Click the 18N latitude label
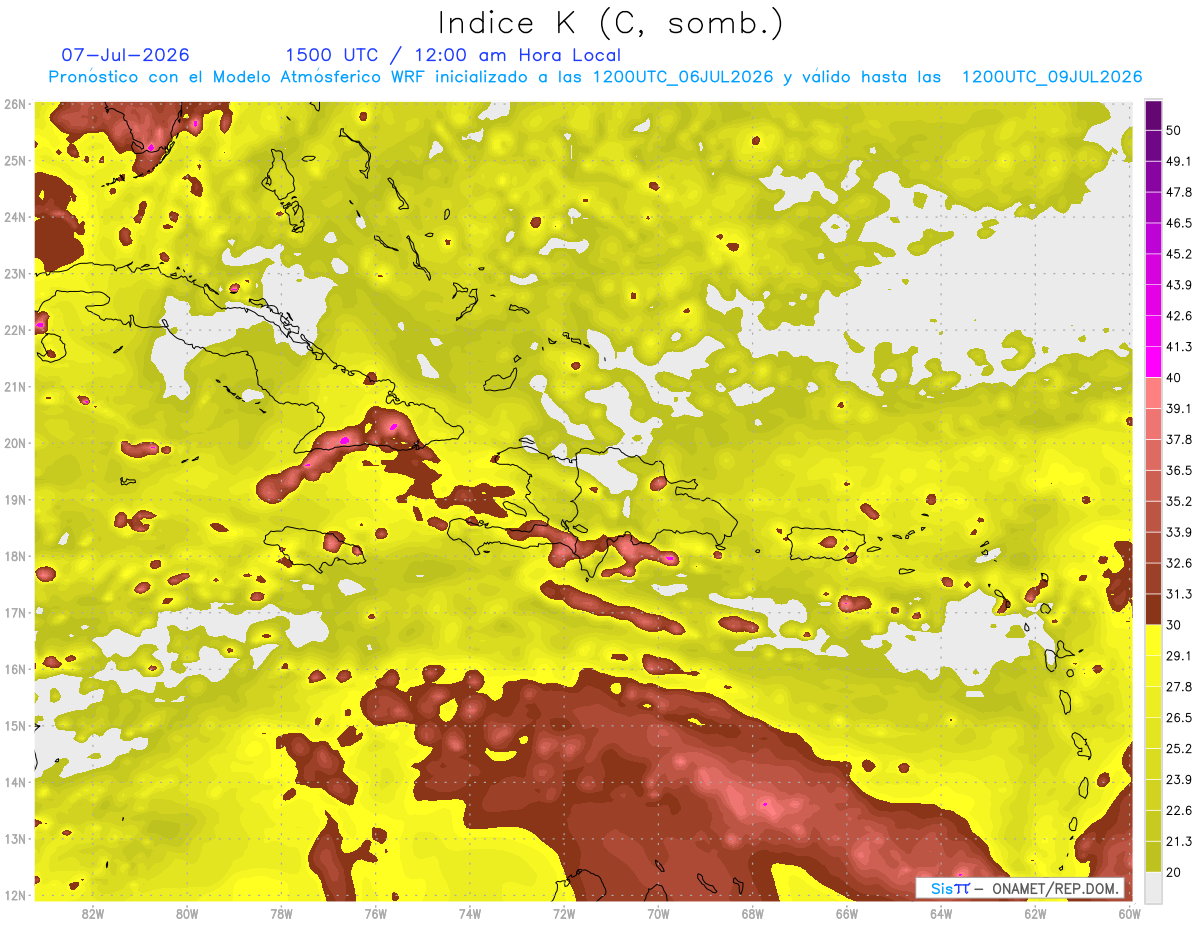The image size is (1200, 927). click(15, 556)
